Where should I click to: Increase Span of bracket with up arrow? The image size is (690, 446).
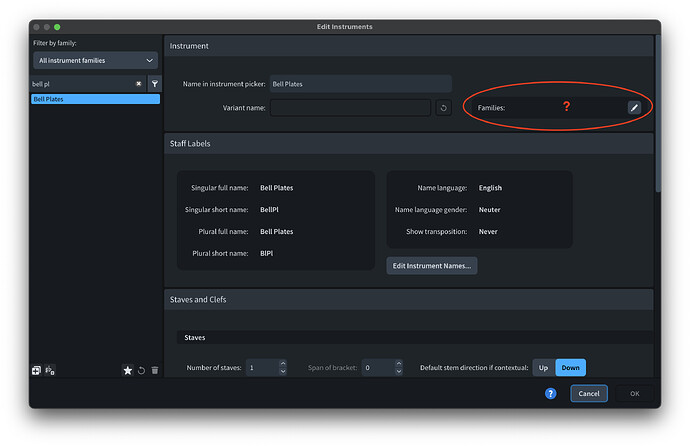click(x=399, y=363)
